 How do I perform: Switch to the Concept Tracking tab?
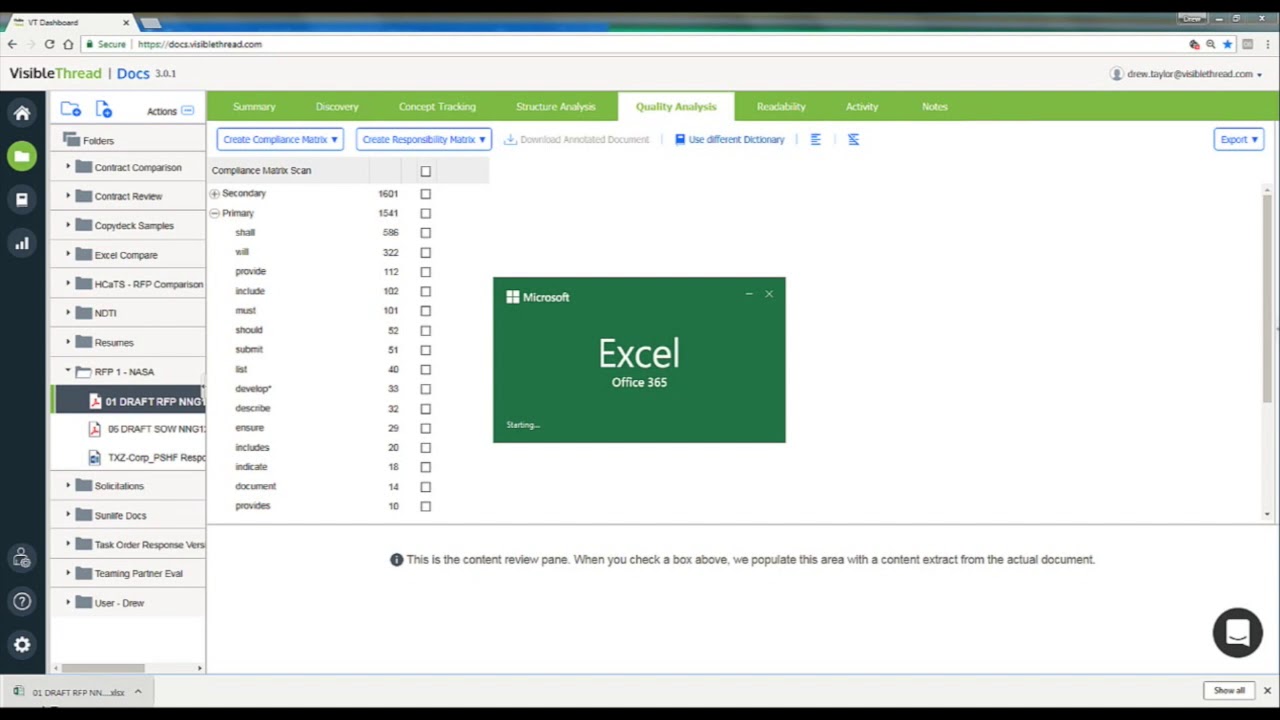click(437, 107)
